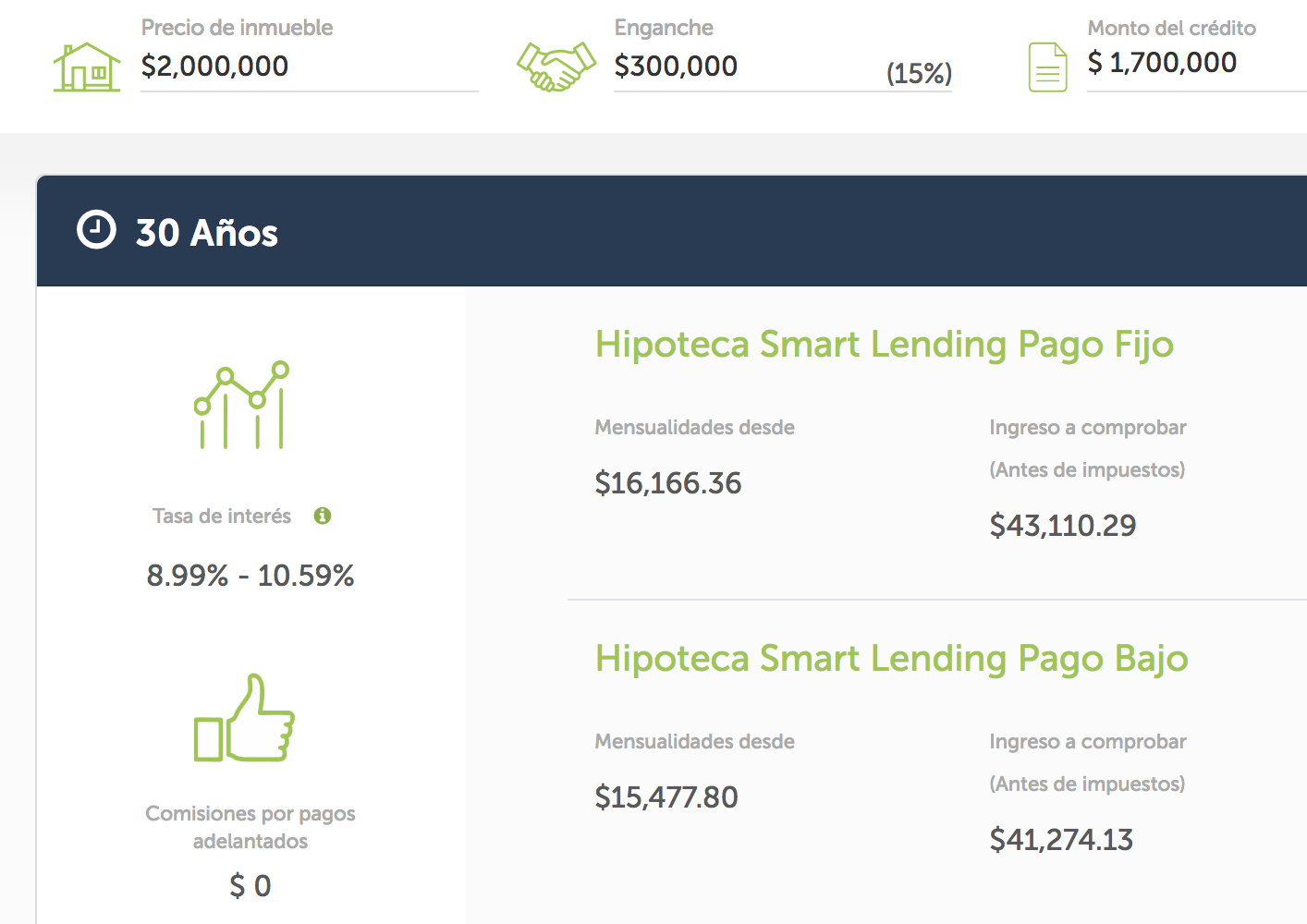
Task: Open Hipoteca Smart Lending Pago Bajo
Action: point(892,658)
